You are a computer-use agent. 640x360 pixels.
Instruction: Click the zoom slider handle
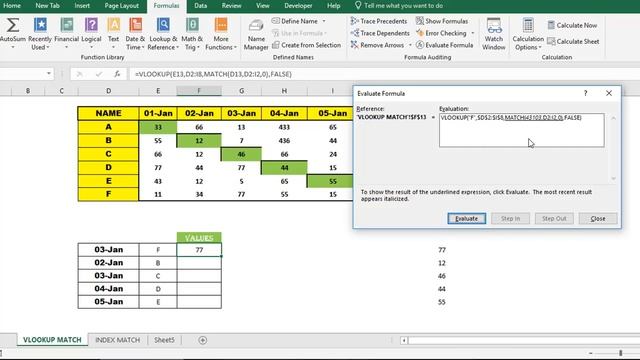[x=620, y=353]
